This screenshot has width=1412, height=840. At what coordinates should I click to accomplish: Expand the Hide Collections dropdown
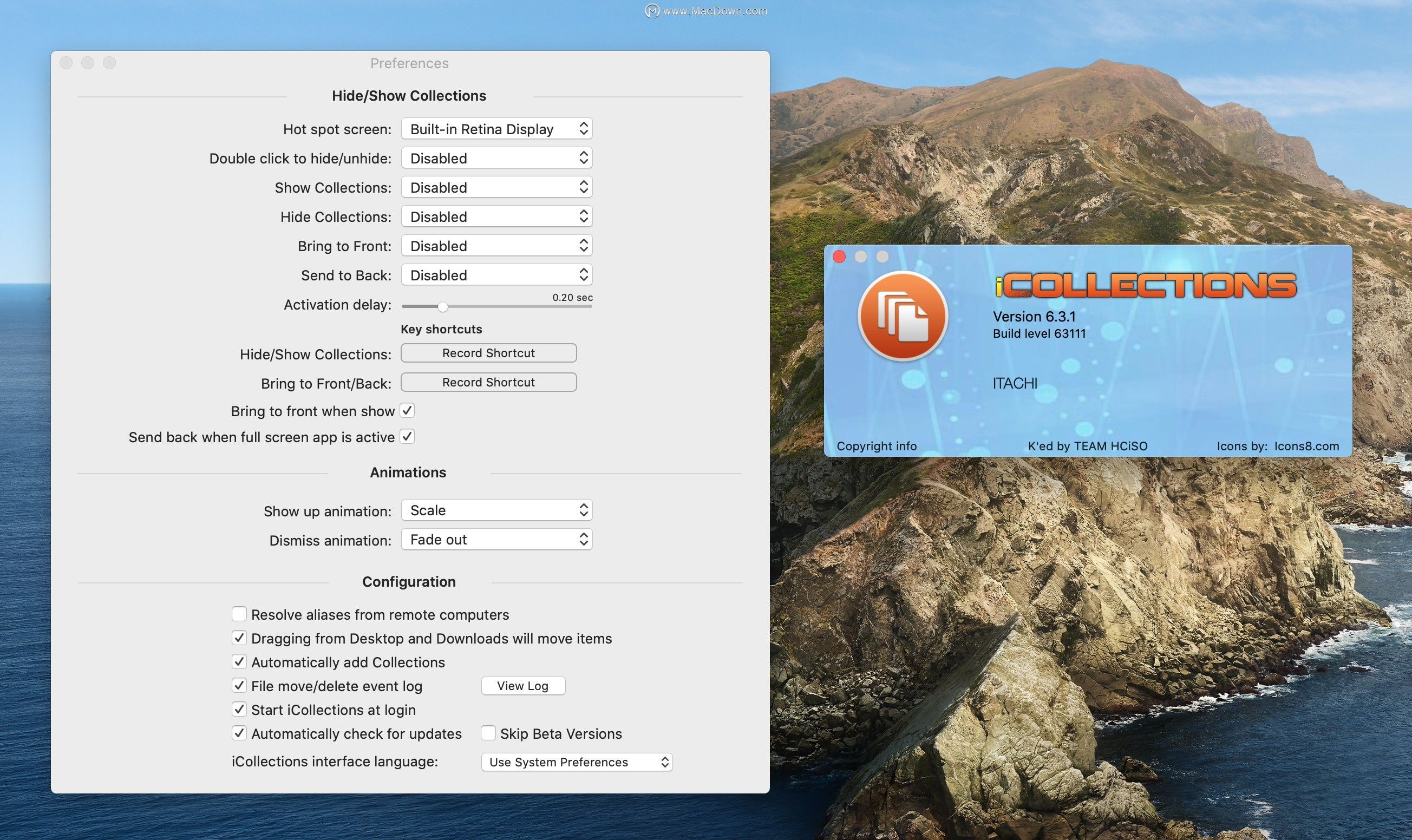[496, 217]
